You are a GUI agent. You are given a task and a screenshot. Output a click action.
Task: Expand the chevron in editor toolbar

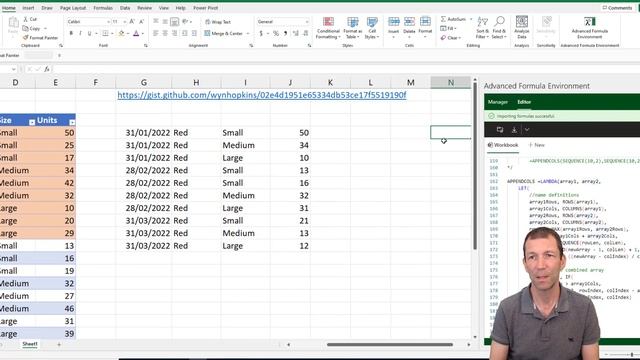pos(527,130)
